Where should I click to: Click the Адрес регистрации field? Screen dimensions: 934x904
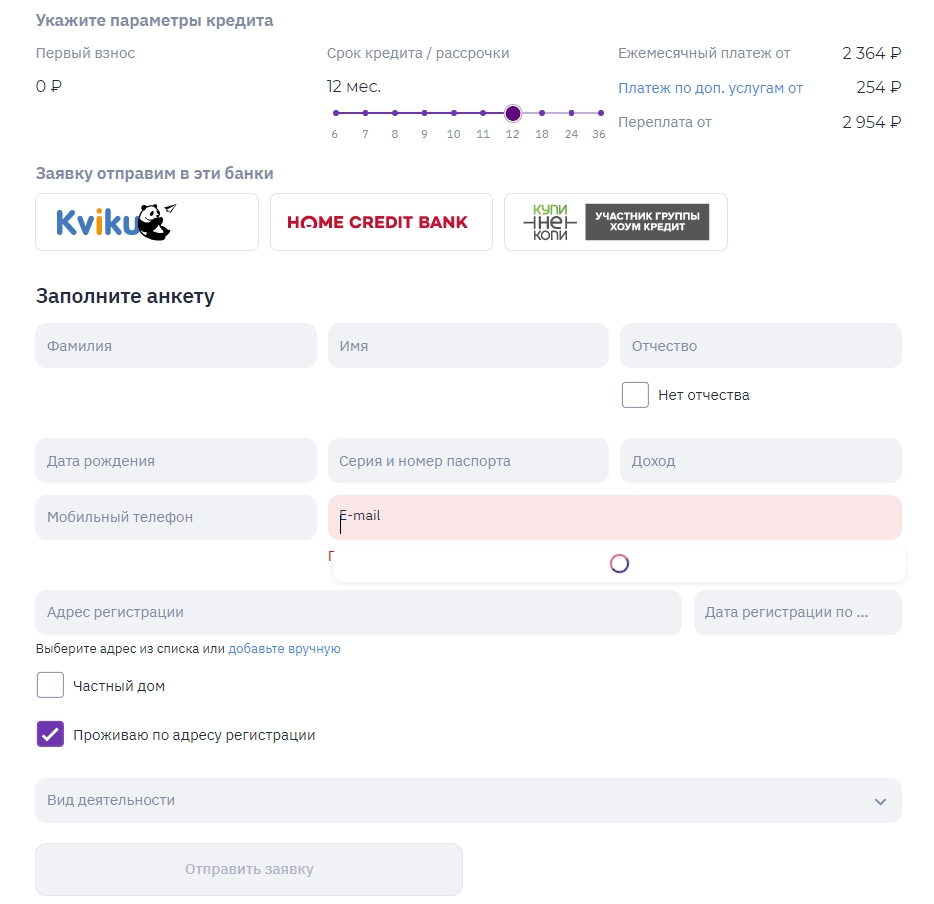[x=357, y=612]
